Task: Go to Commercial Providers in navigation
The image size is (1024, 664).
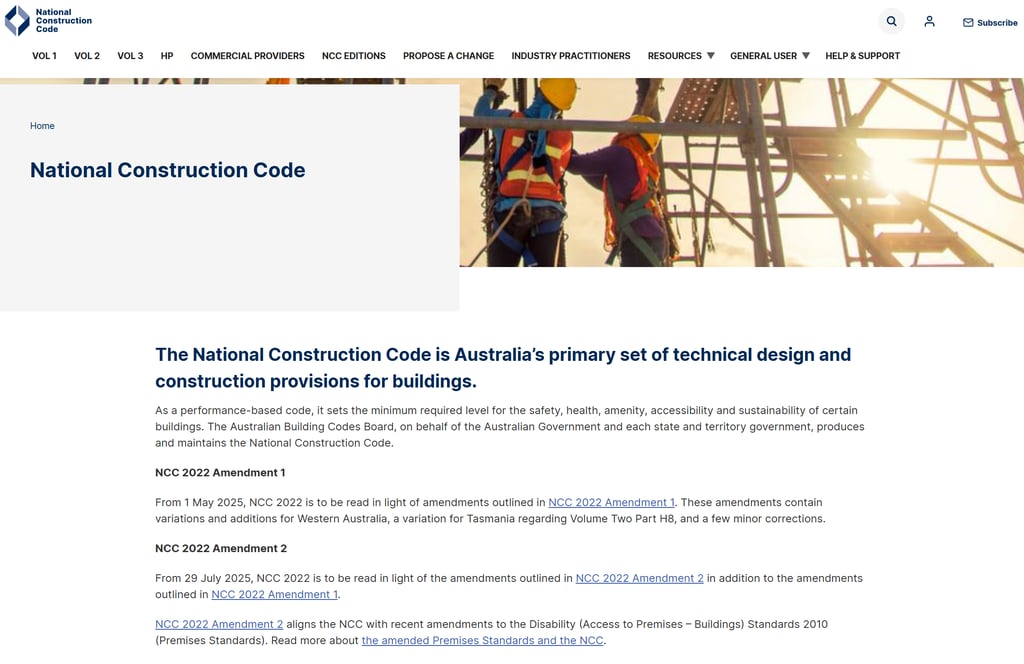Action: tap(248, 55)
